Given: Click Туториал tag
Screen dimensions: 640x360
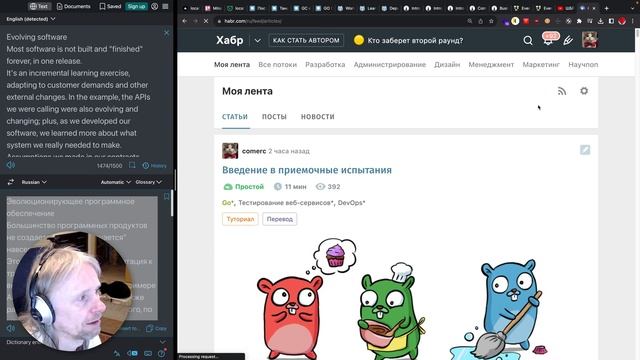Looking at the screenshot, I should tap(240, 219).
